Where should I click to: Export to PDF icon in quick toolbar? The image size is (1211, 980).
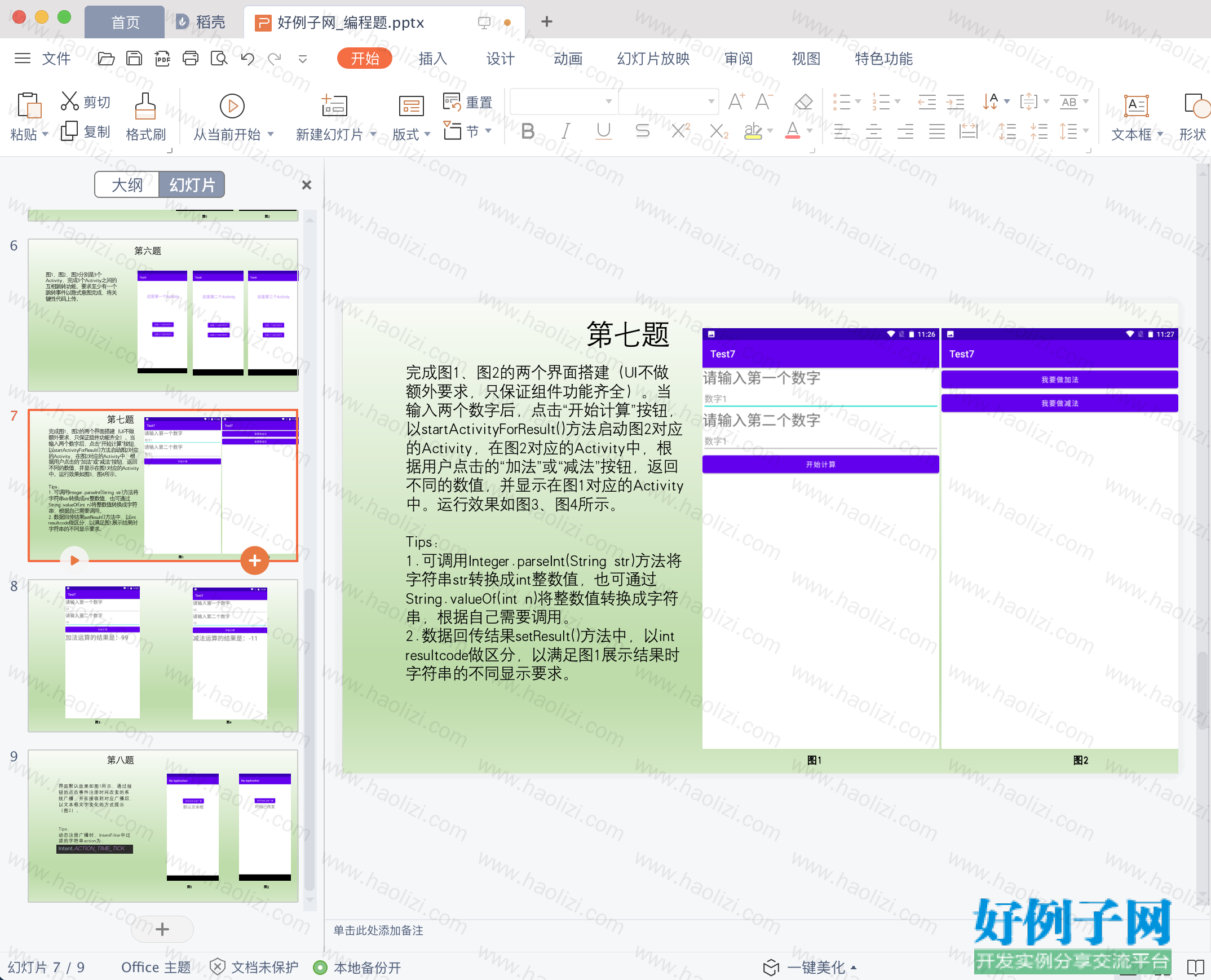pos(162,58)
